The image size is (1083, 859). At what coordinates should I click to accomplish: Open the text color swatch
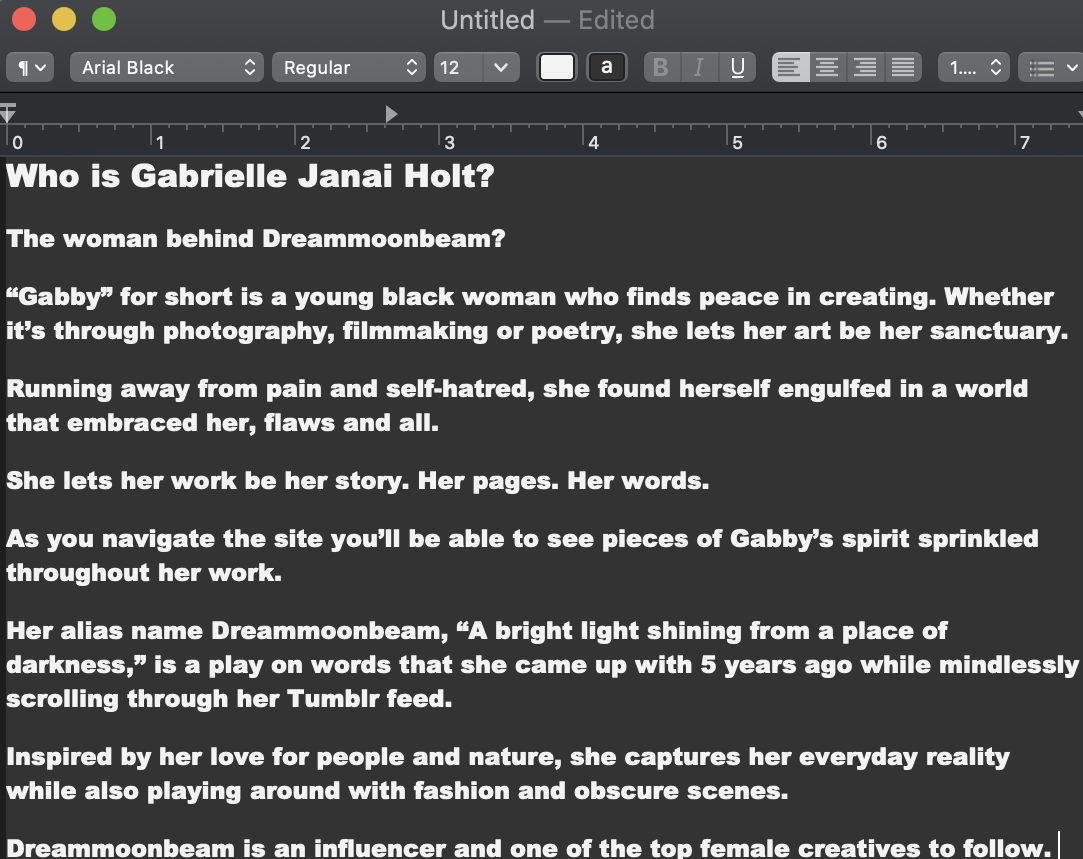(x=557, y=67)
